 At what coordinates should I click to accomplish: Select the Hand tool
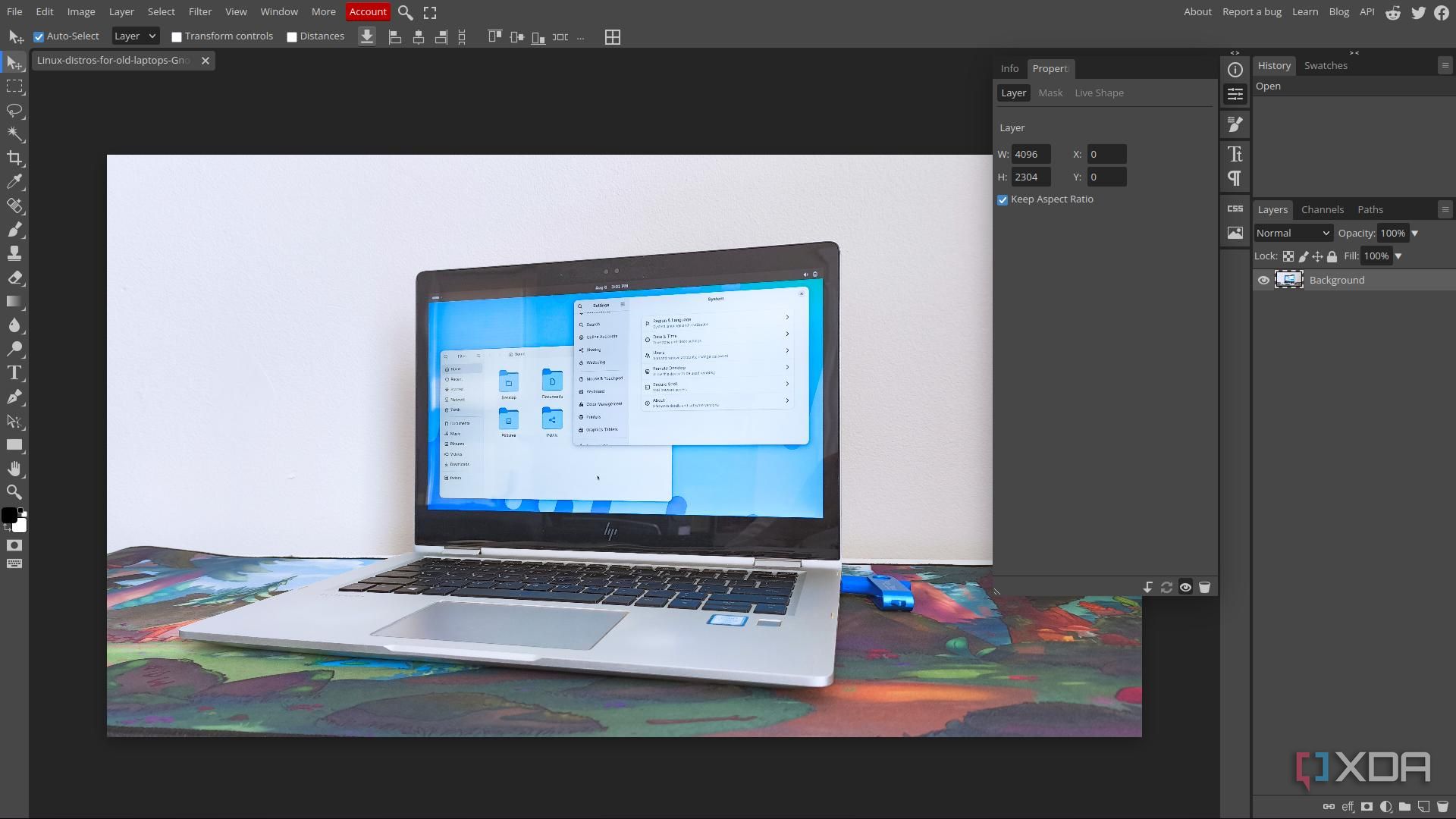[14, 469]
